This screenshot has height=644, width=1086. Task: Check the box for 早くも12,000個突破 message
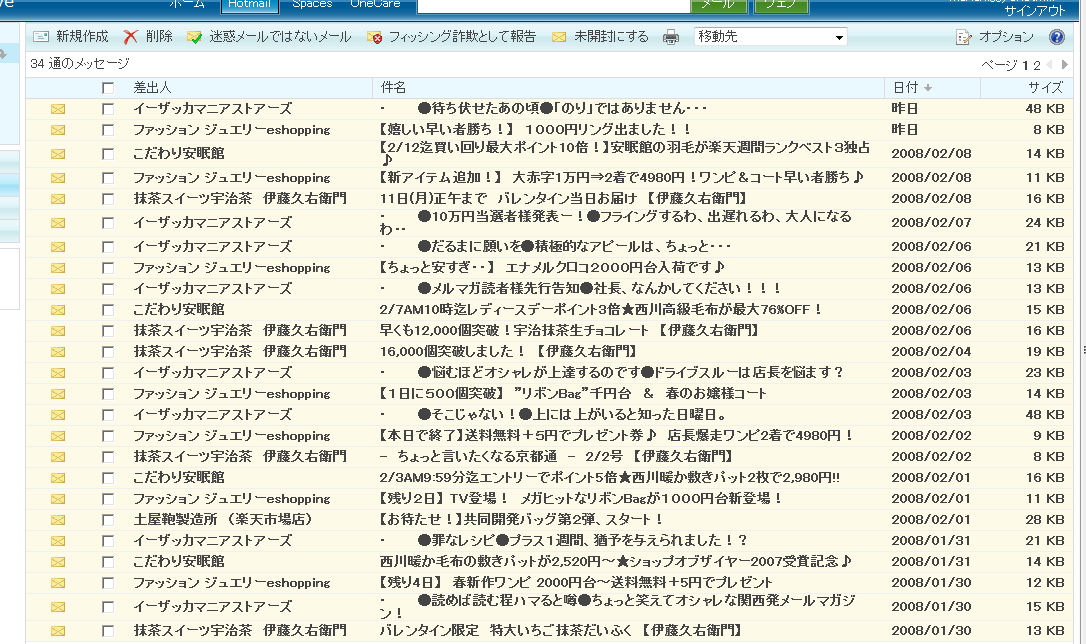[107, 331]
